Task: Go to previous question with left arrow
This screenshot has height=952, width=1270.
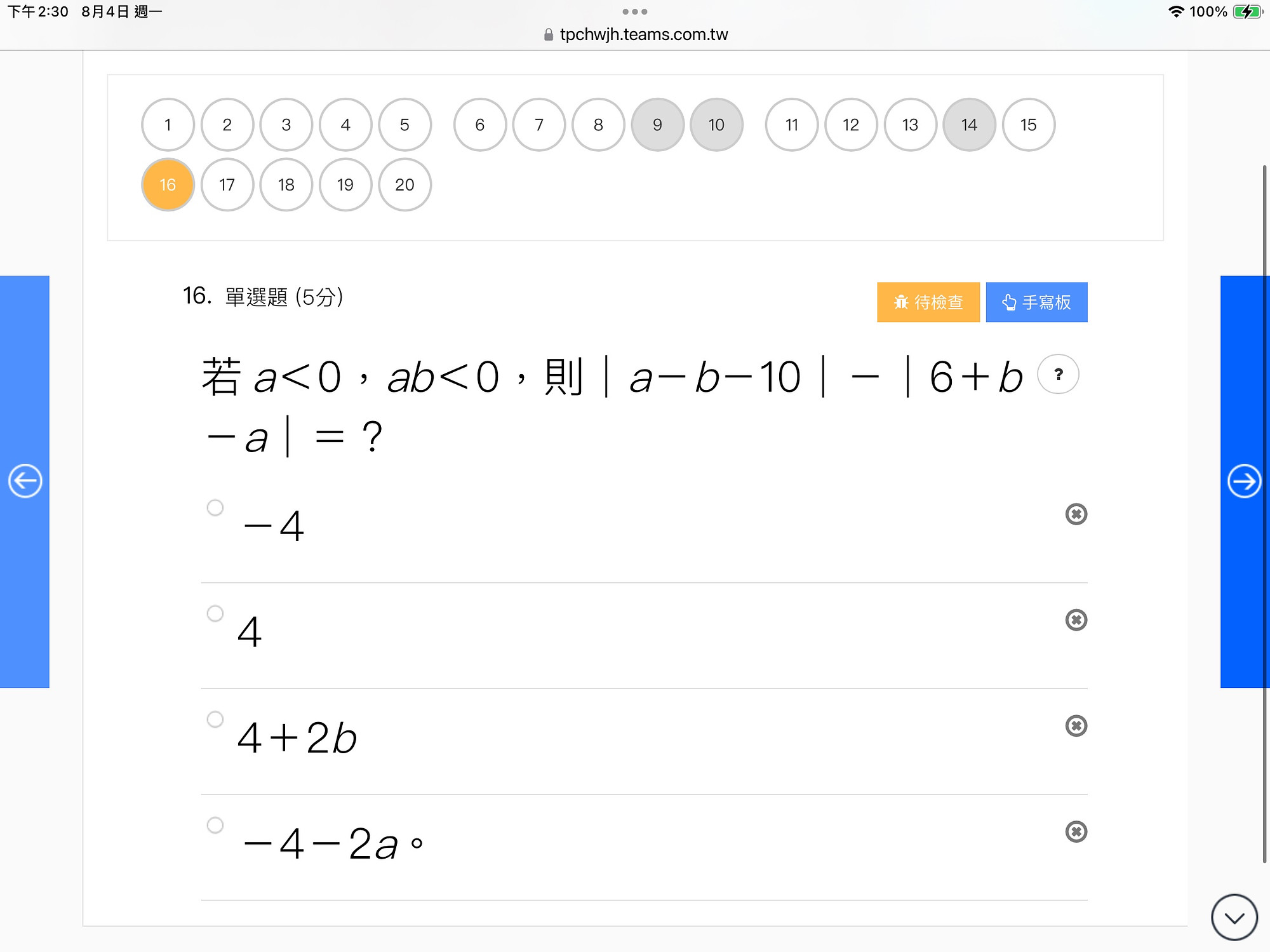Action: [x=25, y=481]
